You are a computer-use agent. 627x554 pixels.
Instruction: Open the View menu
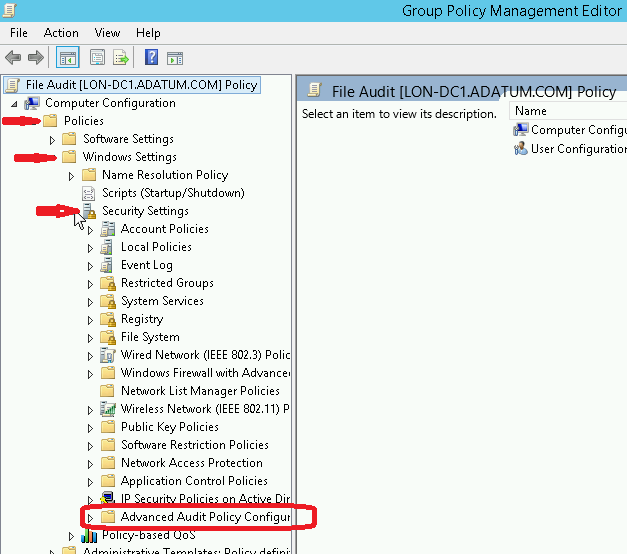coord(107,33)
